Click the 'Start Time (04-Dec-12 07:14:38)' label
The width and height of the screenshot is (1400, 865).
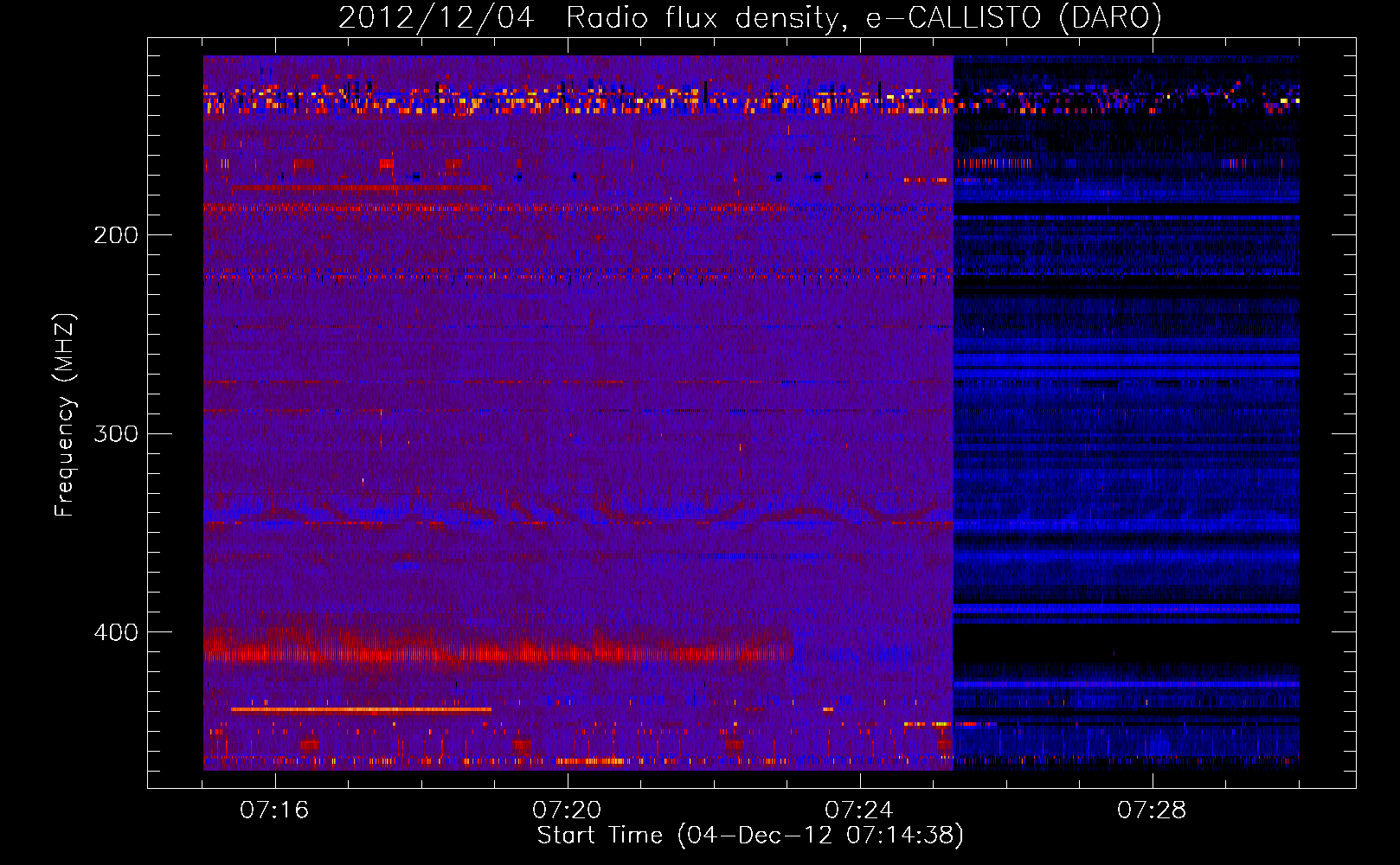750,836
